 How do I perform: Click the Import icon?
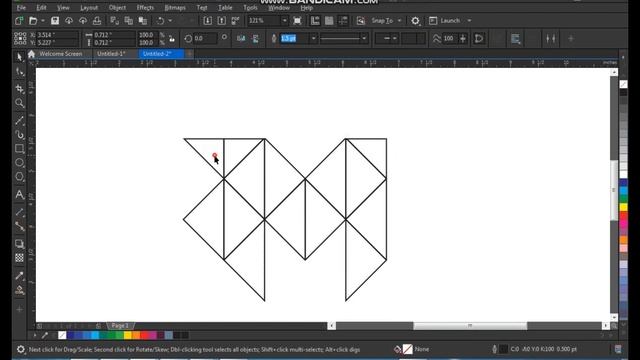pyautogui.click(x=207, y=20)
